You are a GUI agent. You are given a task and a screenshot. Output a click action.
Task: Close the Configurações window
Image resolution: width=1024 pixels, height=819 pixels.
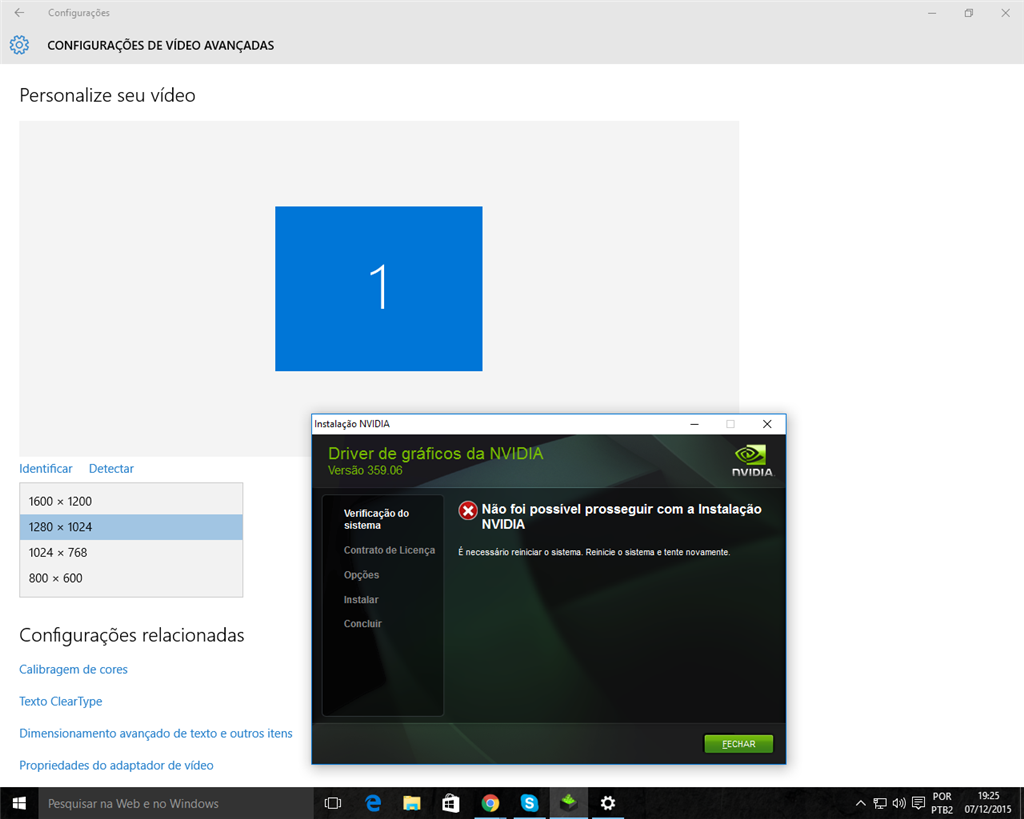pyautogui.click(x=1006, y=13)
